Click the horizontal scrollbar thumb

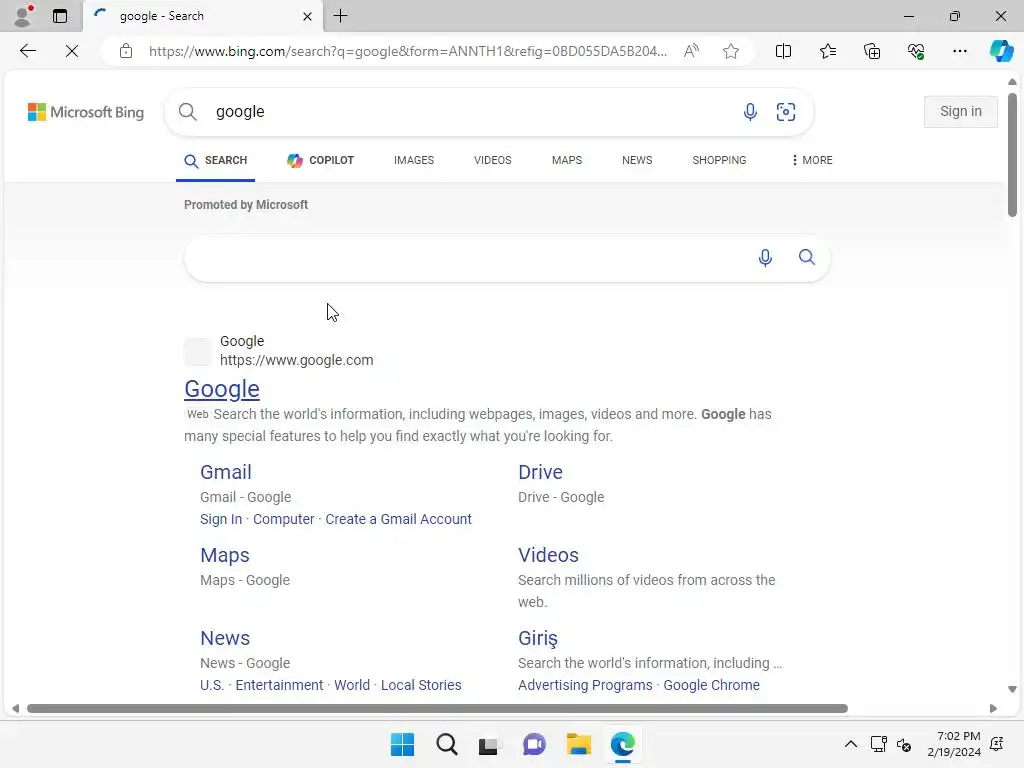pos(437,709)
